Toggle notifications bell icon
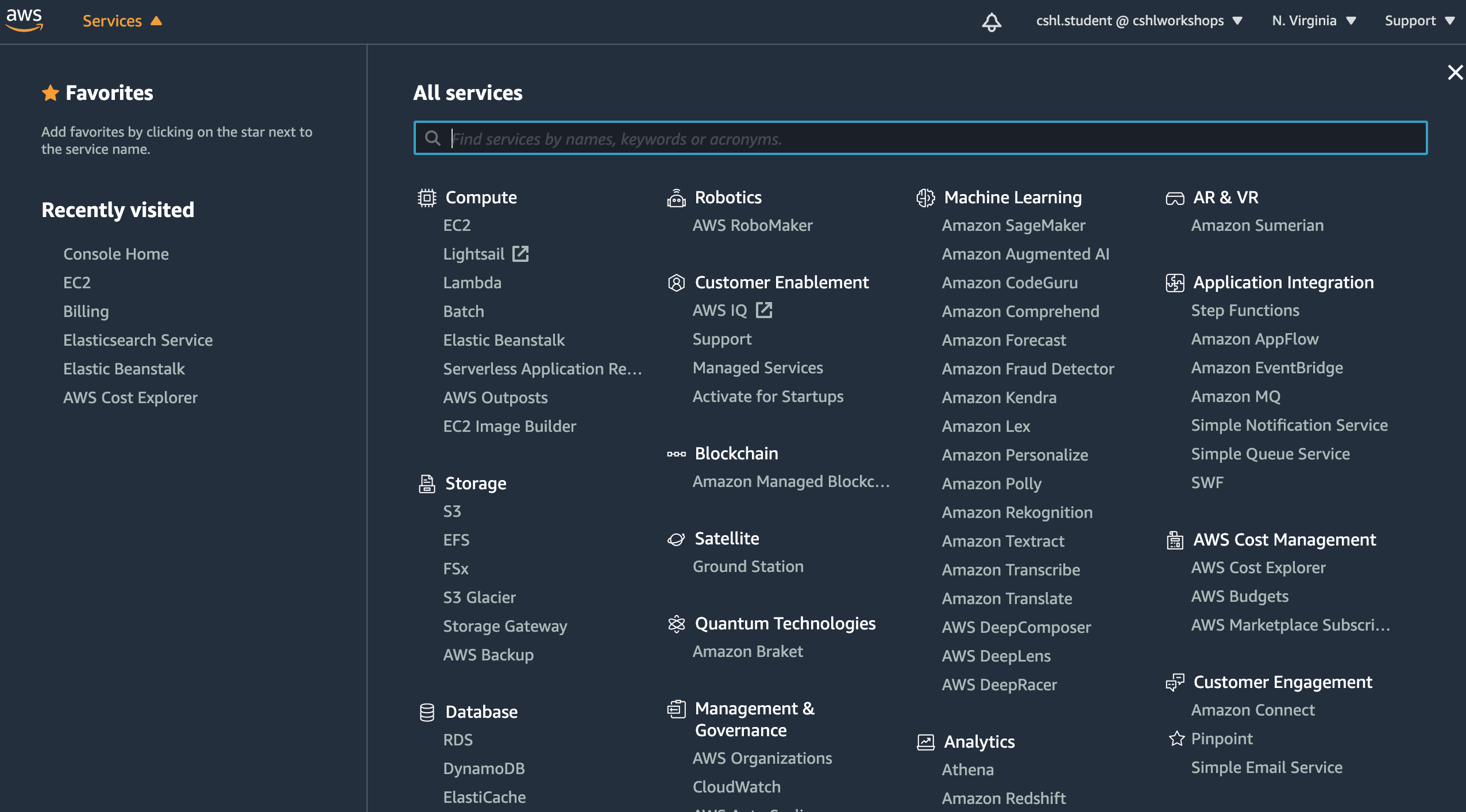Viewport: 1466px width, 812px height. (x=991, y=21)
